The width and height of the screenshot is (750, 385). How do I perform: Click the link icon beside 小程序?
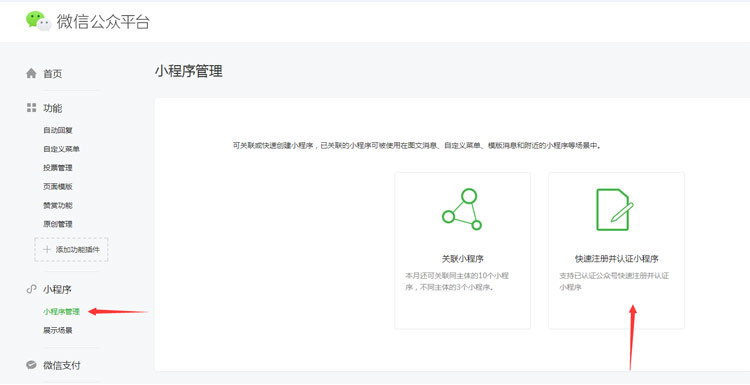point(31,289)
